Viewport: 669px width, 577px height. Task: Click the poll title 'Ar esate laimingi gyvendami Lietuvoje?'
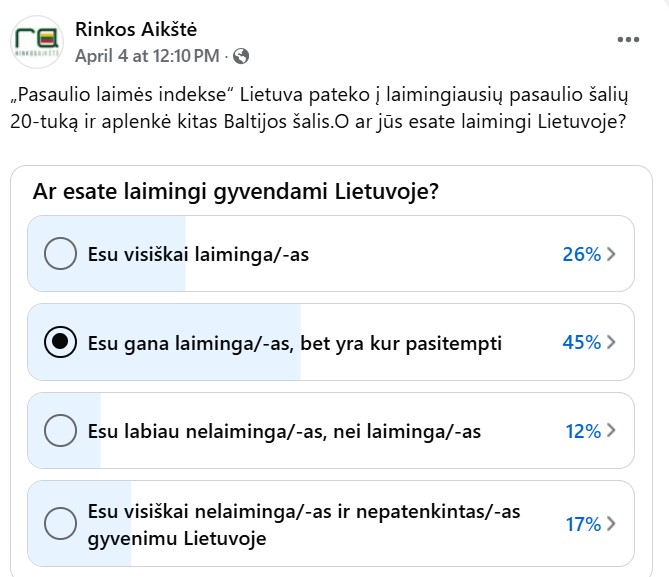coord(236,191)
